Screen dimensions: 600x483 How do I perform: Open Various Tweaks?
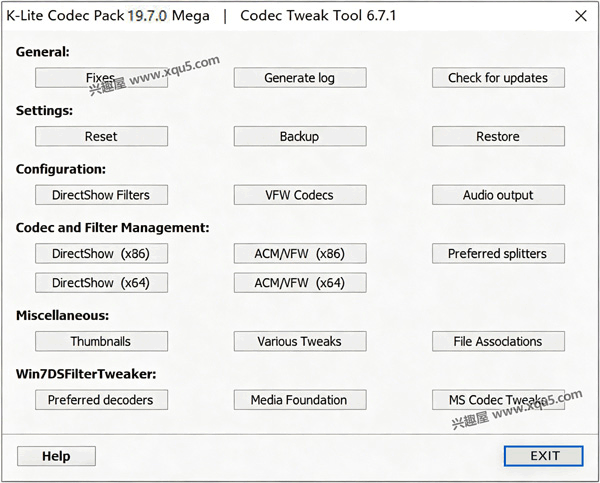coord(300,341)
